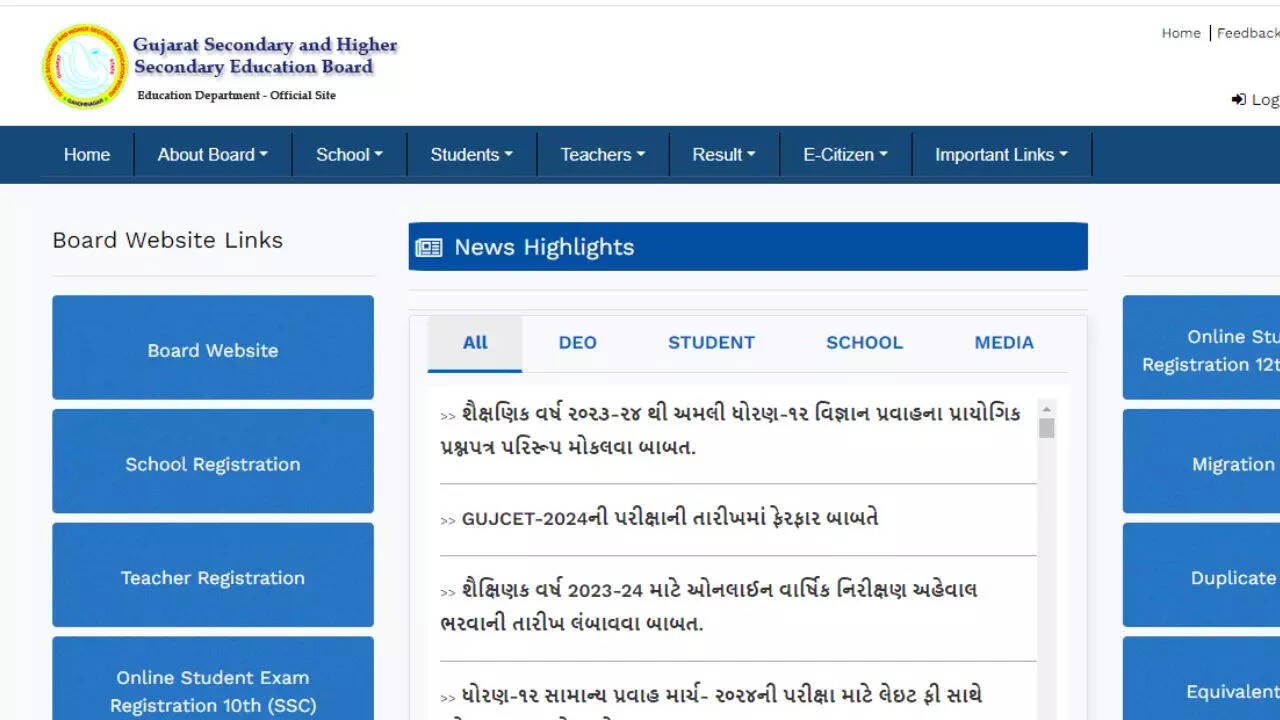Click the Gujarat Board logo emblem
This screenshot has height=720, width=1280.
tap(85, 66)
